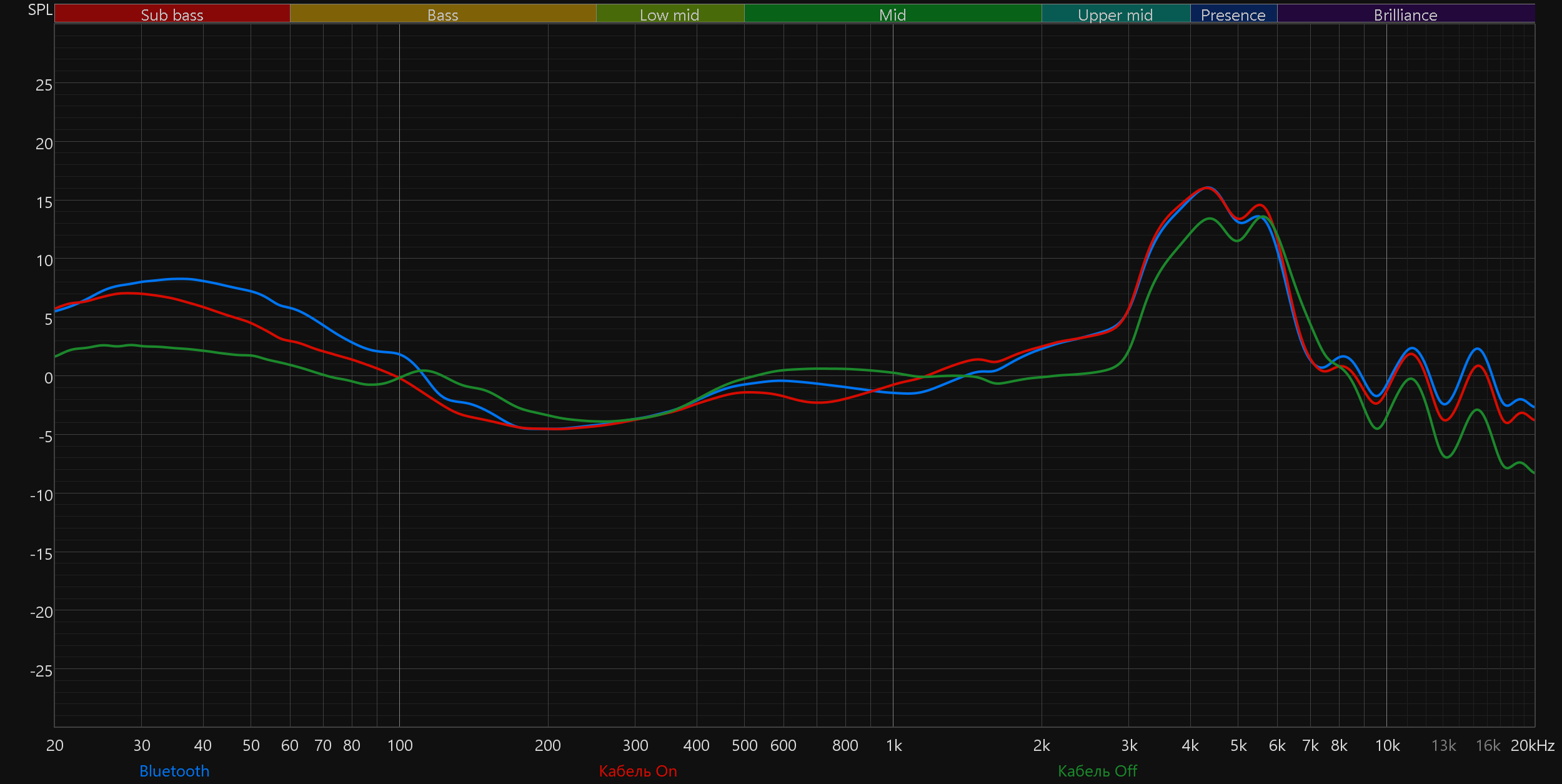The height and width of the screenshot is (784, 1562).
Task: Click the 10k frequency axis label
Action: click(x=1387, y=745)
